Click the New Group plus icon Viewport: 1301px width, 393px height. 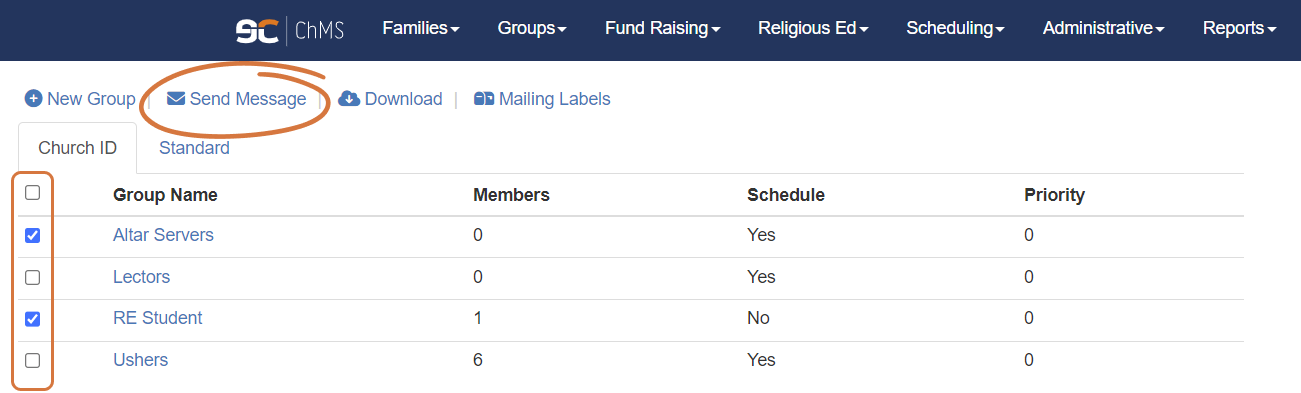tap(34, 99)
